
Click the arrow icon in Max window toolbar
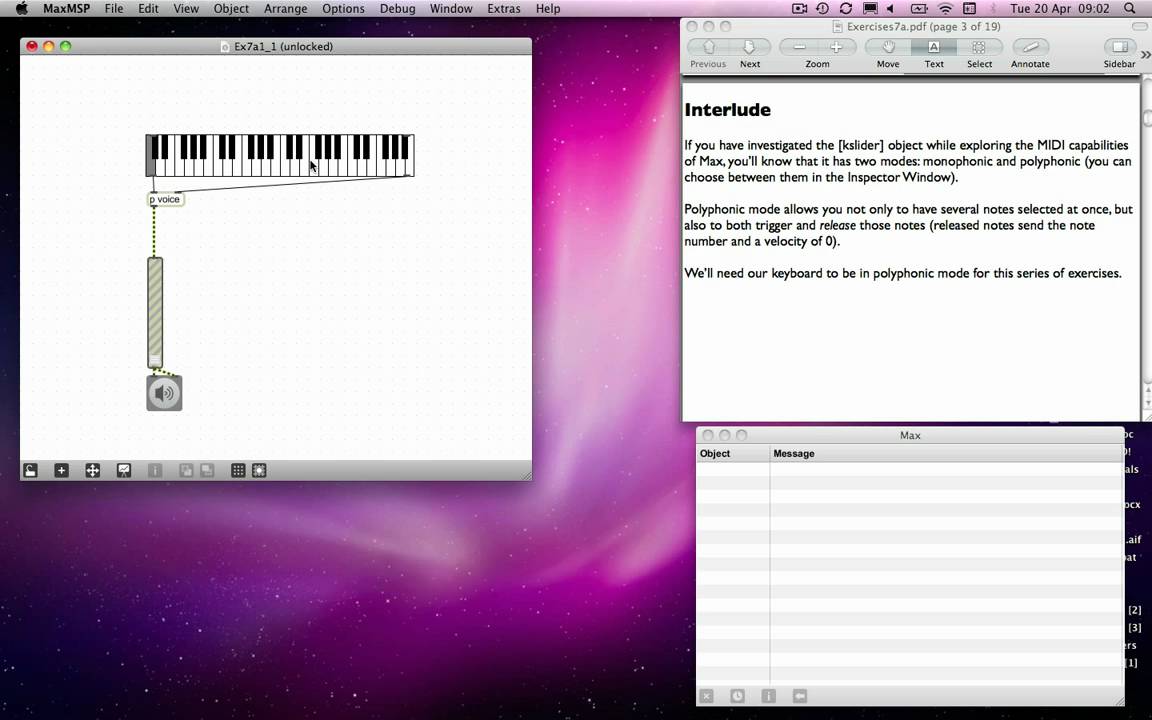pos(800,696)
